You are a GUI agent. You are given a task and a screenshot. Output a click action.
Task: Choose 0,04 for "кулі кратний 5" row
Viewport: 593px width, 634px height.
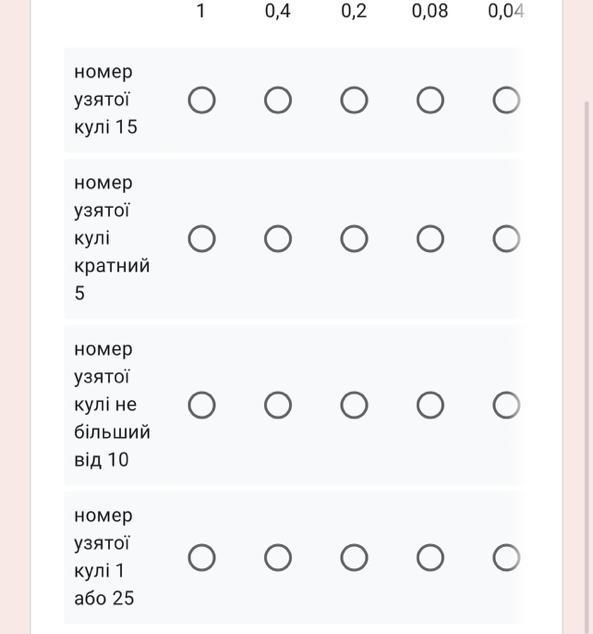tap(506, 239)
